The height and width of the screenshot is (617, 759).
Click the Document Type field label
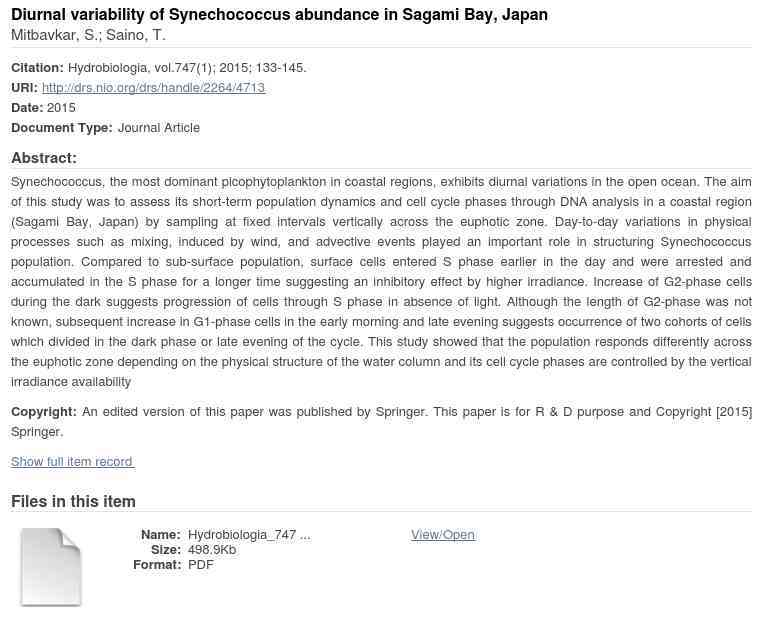(61, 128)
